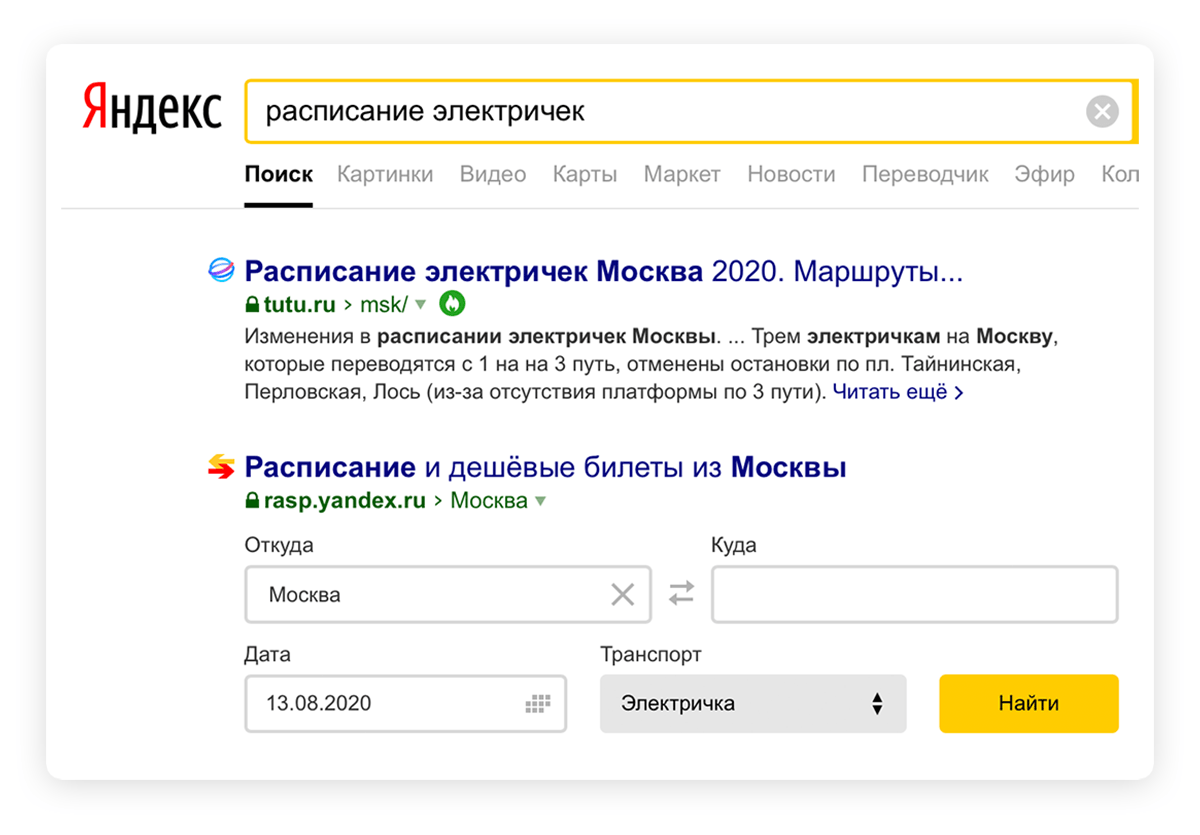Open the tutu.ru domain link
1200x835 pixels.
pyautogui.click(x=300, y=304)
